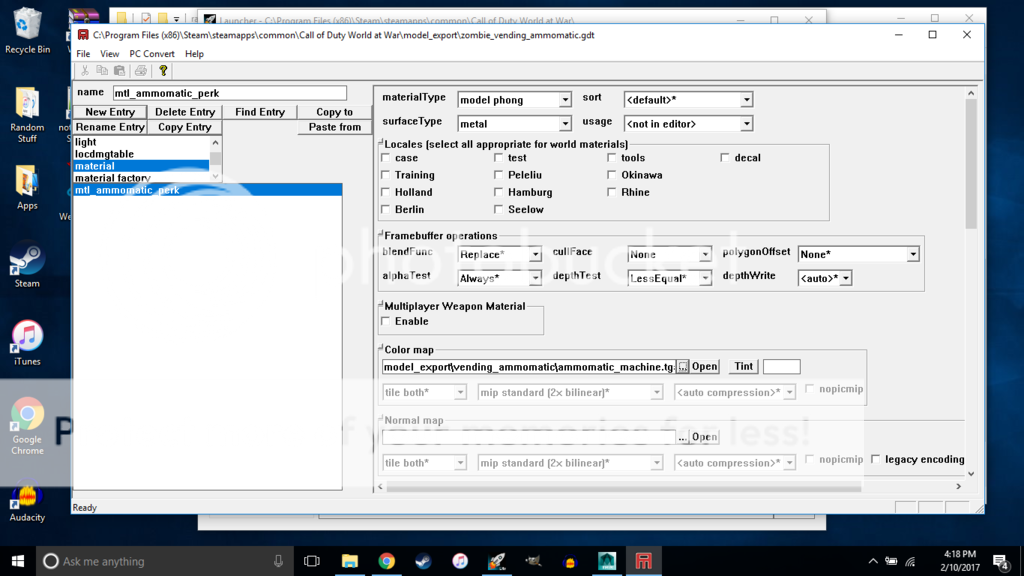Open iTunes from the taskbar
The width and height of the screenshot is (1024, 576).
point(460,561)
